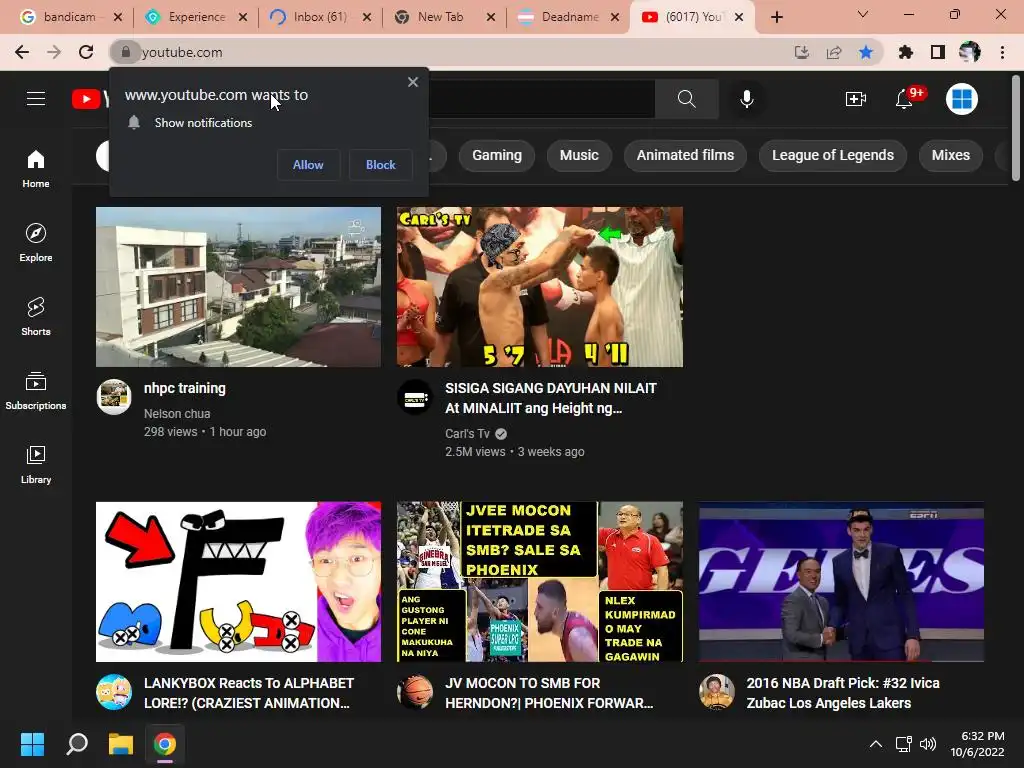Open Library in sidebar
The height and width of the screenshot is (768, 1024).
point(36,464)
